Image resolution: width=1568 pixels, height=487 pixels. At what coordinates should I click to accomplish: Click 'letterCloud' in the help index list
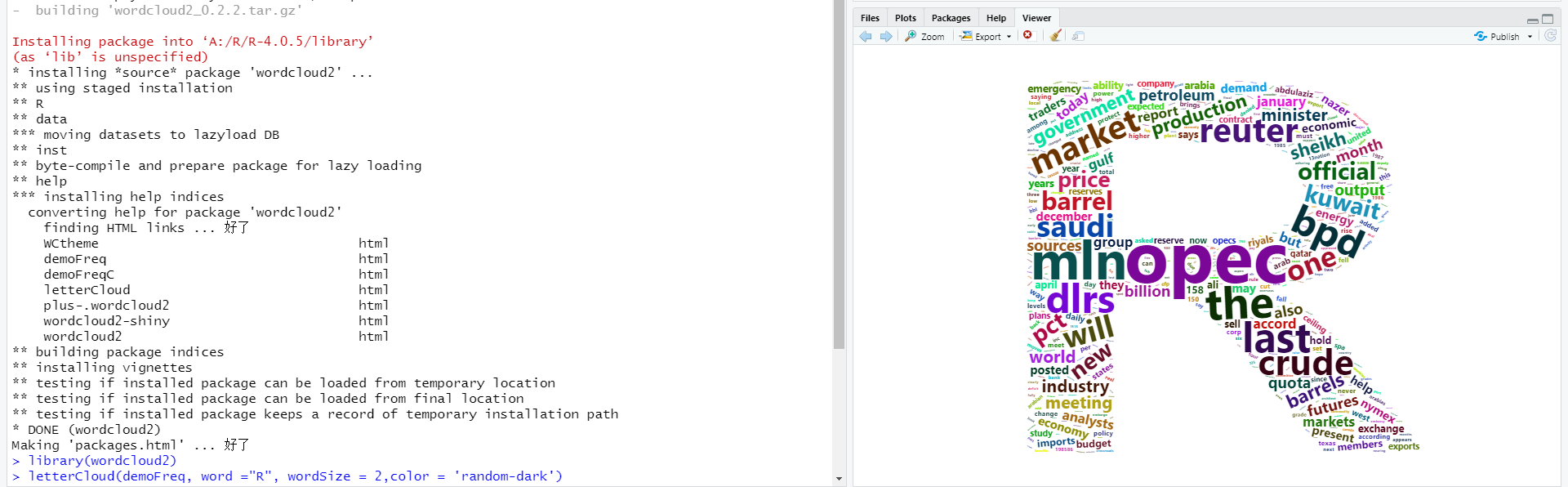[87, 289]
